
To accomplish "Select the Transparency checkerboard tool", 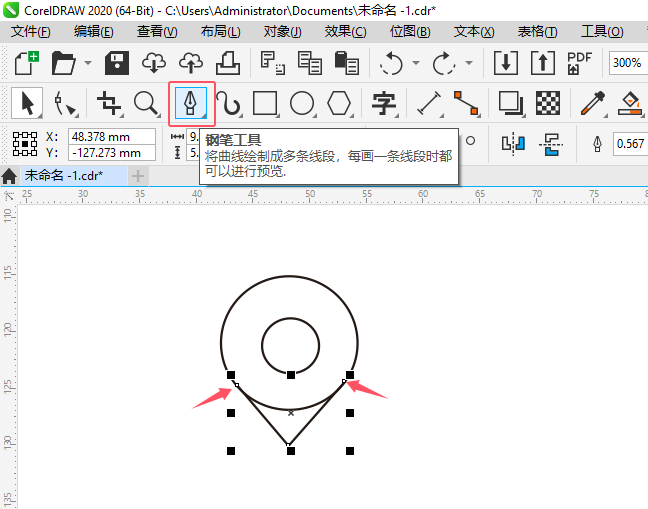I will pyautogui.click(x=548, y=103).
